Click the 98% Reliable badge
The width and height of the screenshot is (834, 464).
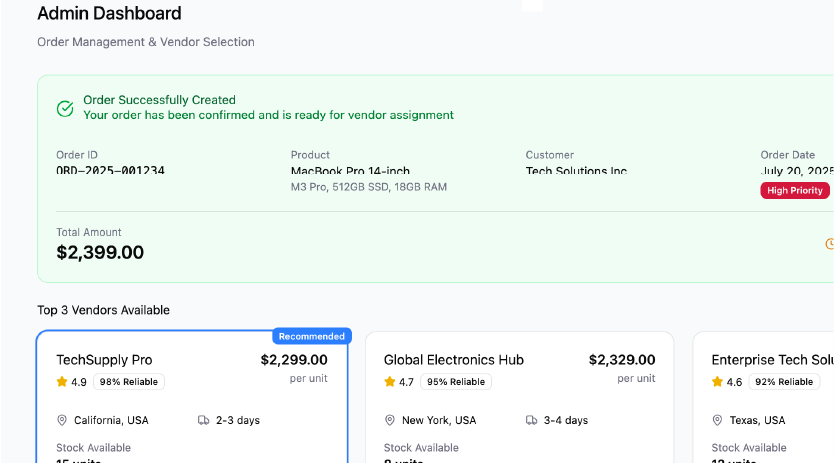click(129, 382)
